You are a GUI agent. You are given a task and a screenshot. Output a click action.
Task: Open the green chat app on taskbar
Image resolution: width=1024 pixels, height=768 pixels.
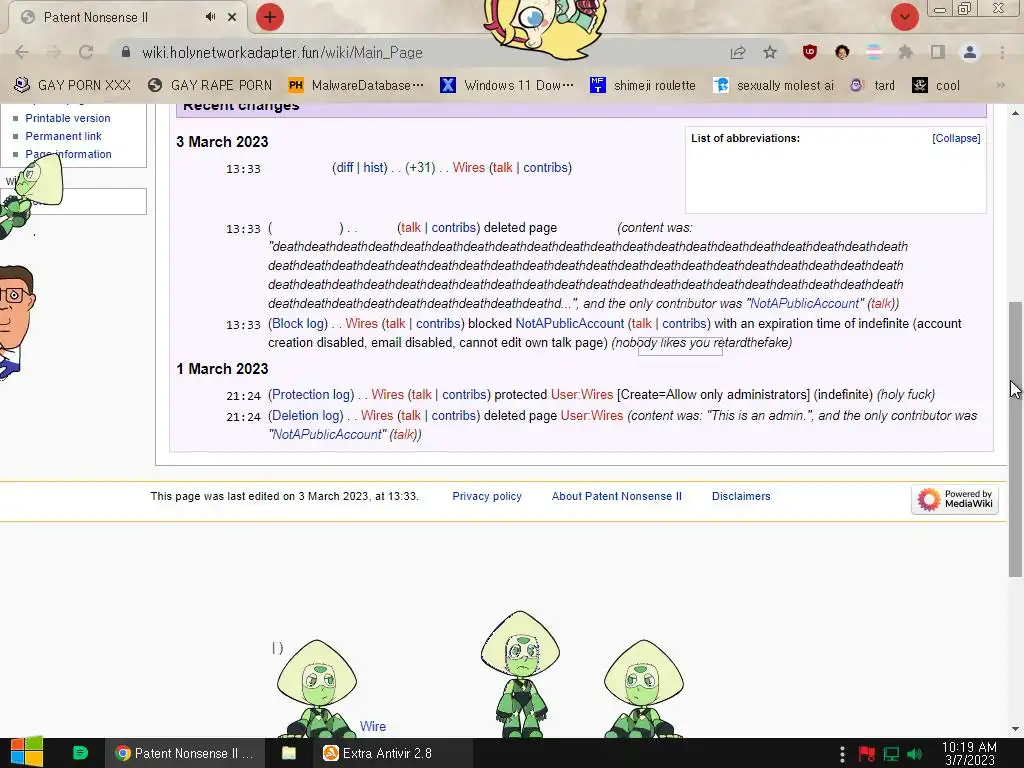pos(80,753)
